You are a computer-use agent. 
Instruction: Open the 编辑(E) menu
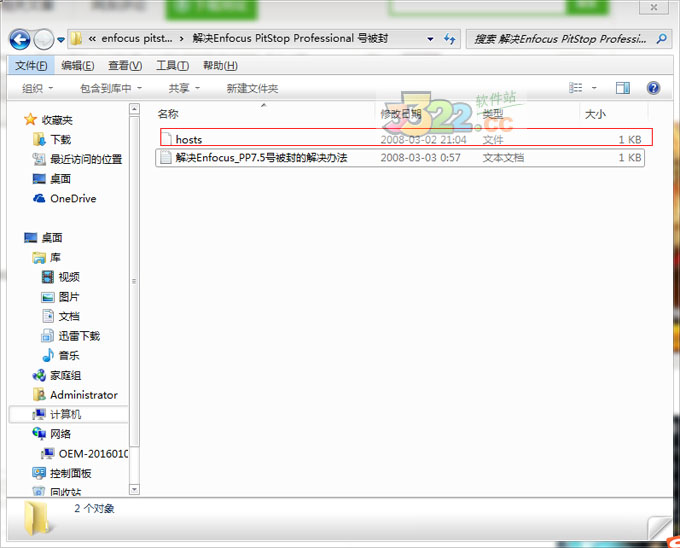78,65
